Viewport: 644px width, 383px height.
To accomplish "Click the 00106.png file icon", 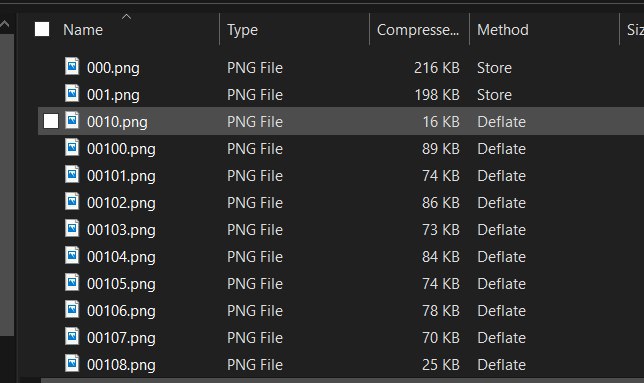I will [72, 310].
